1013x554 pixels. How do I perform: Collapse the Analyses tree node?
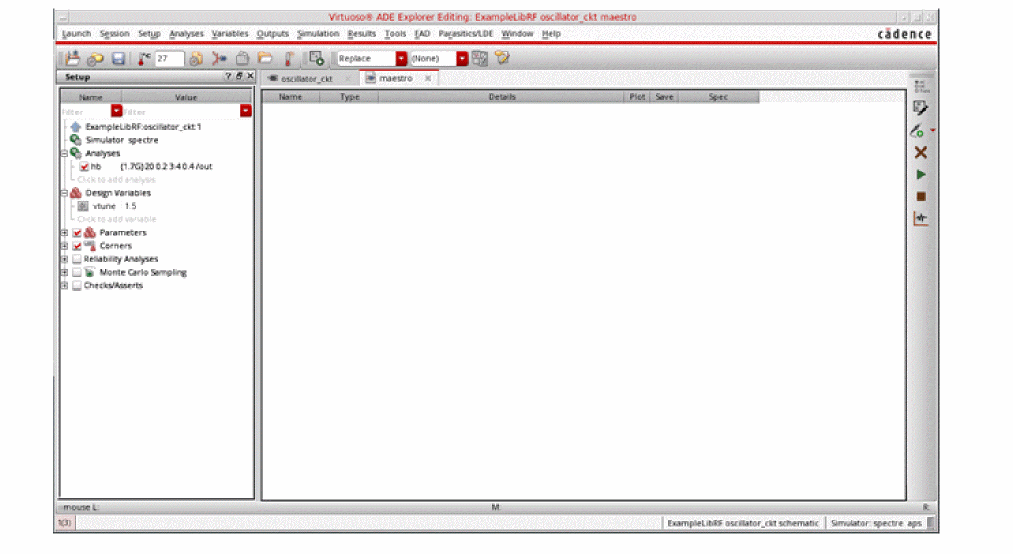click(65, 154)
